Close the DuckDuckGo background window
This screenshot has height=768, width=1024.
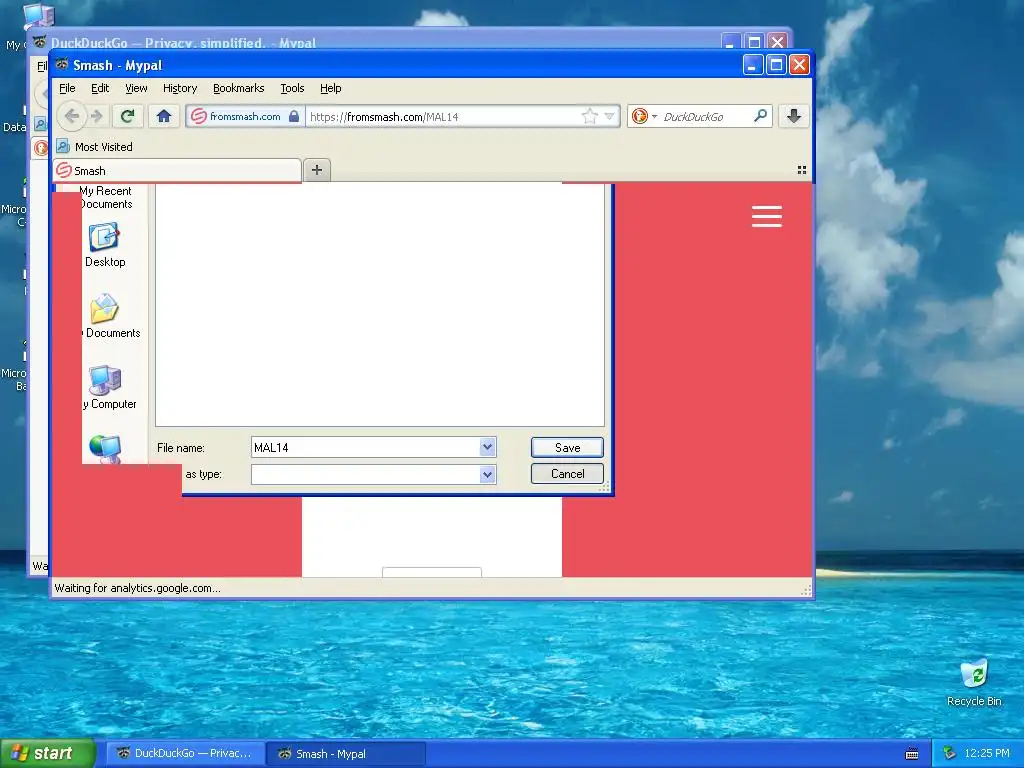click(x=777, y=42)
